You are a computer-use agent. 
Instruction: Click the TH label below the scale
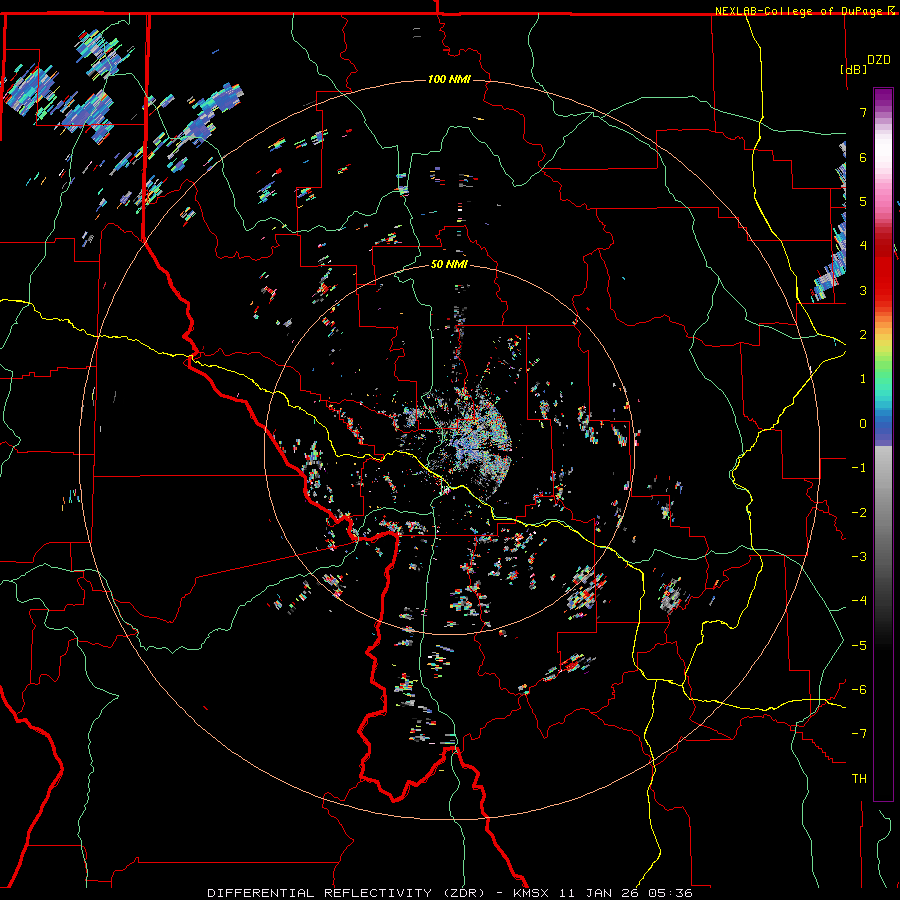(x=859, y=779)
